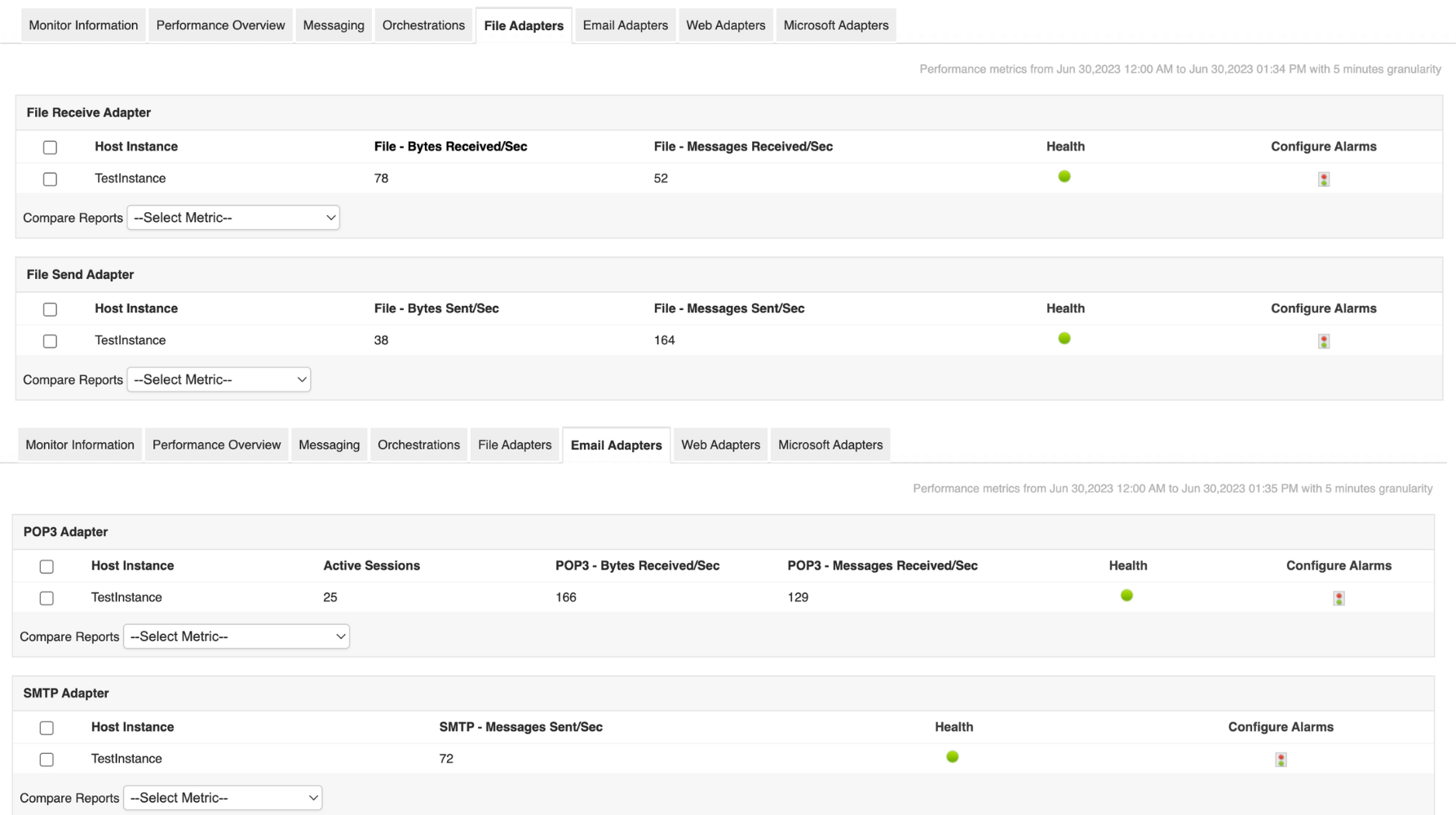Click File Send Adapter green health indicator
Viewport: 1456px width, 815px height.
(1064, 339)
